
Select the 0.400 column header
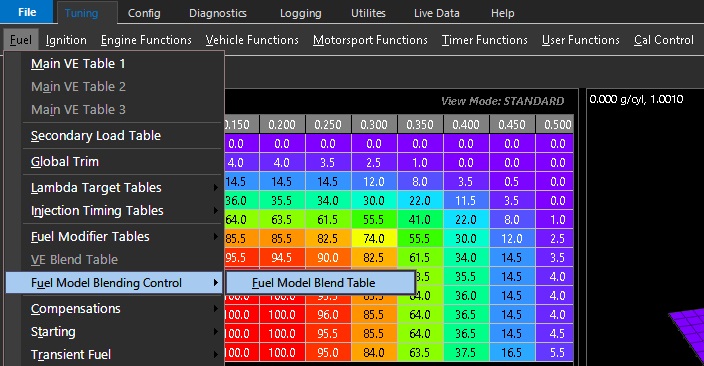[x=466, y=124]
